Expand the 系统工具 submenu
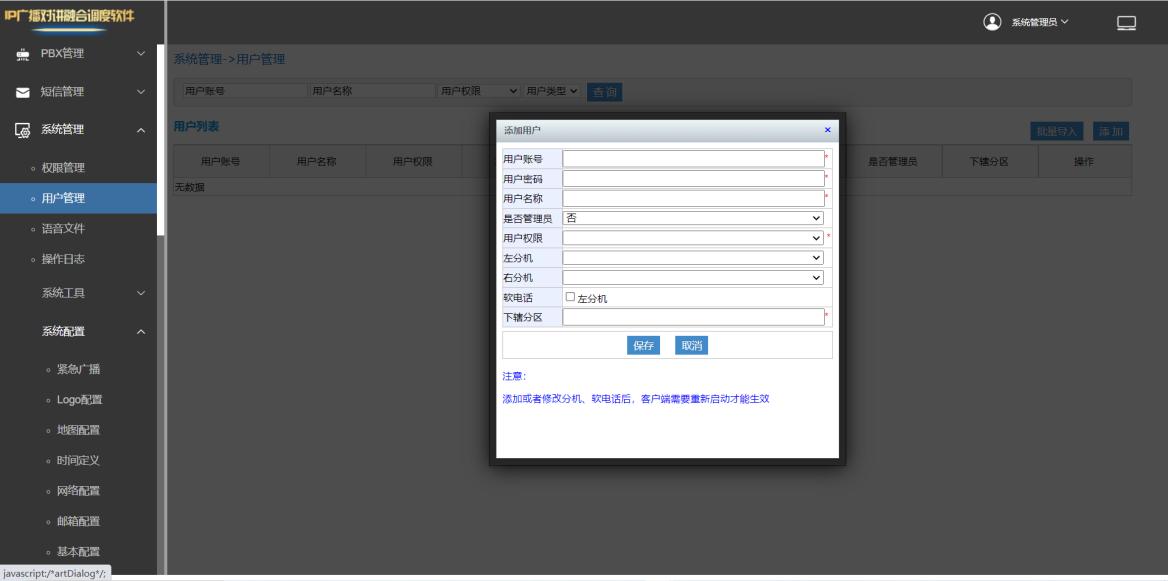Image resolution: width=1168 pixels, height=581 pixels. pyautogui.click(x=140, y=293)
